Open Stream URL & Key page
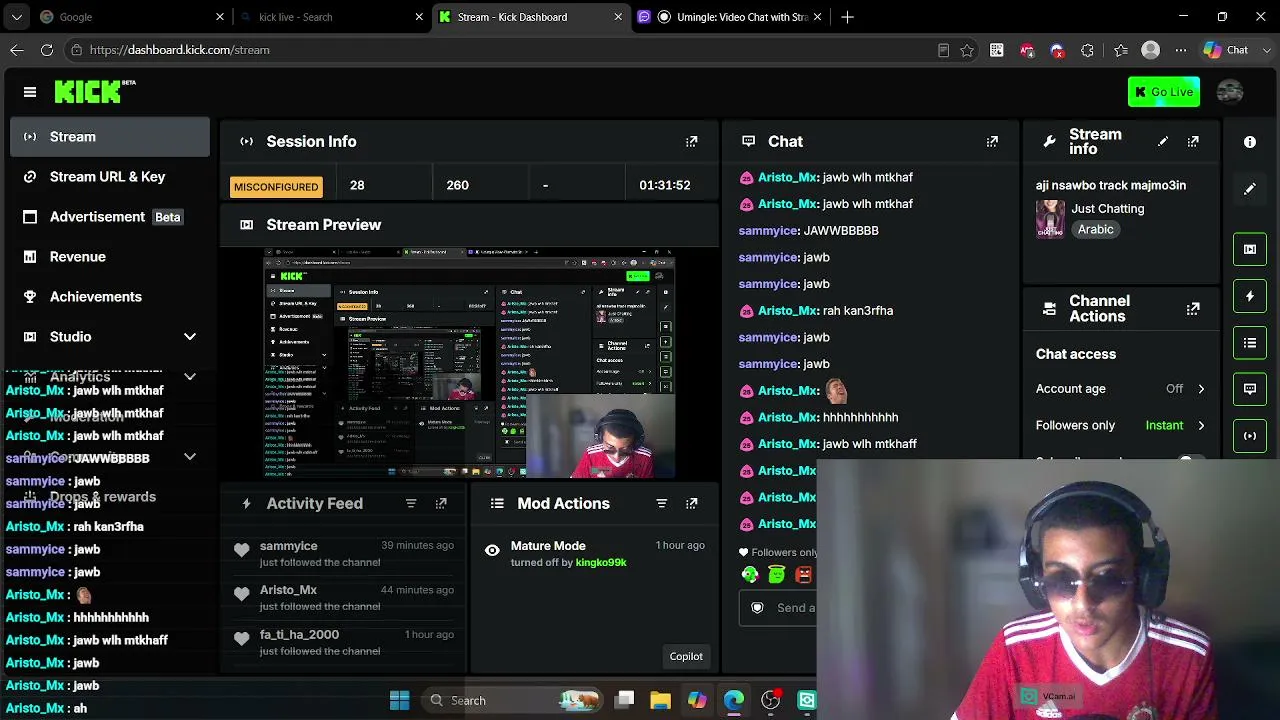This screenshot has height=720, width=1280. (x=110, y=177)
